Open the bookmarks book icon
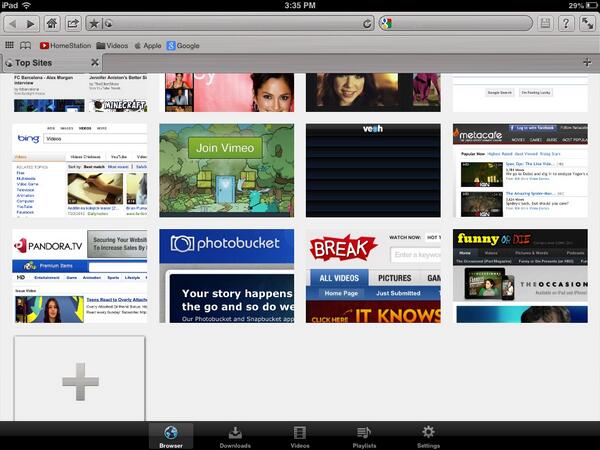600x450 pixels. tap(25, 46)
